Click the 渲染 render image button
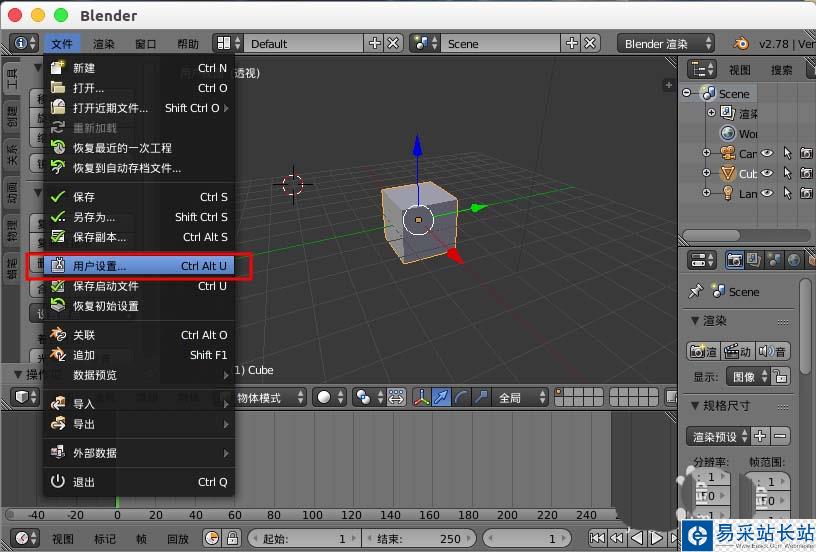The width and height of the screenshot is (816, 552). [703, 352]
